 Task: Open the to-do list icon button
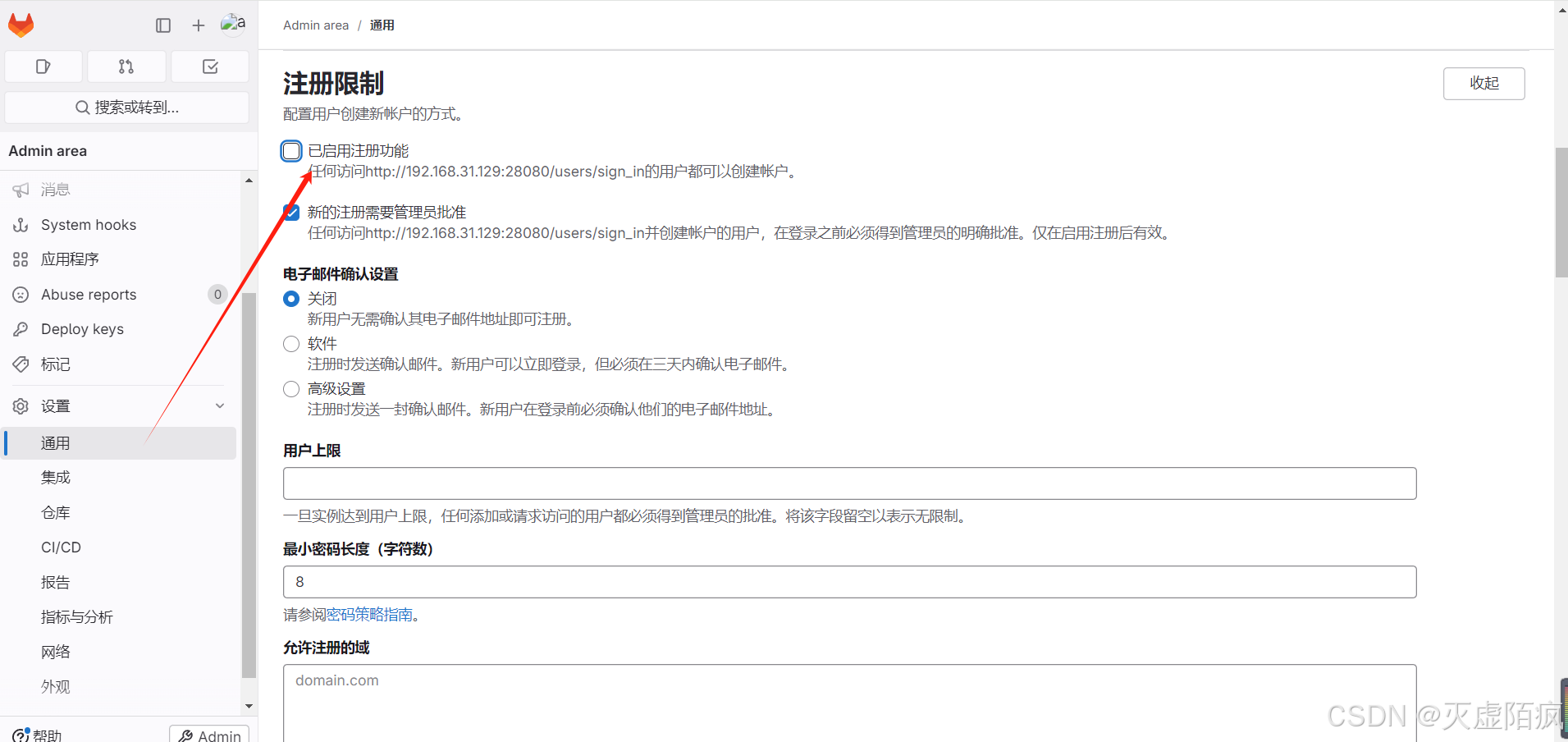click(210, 66)
